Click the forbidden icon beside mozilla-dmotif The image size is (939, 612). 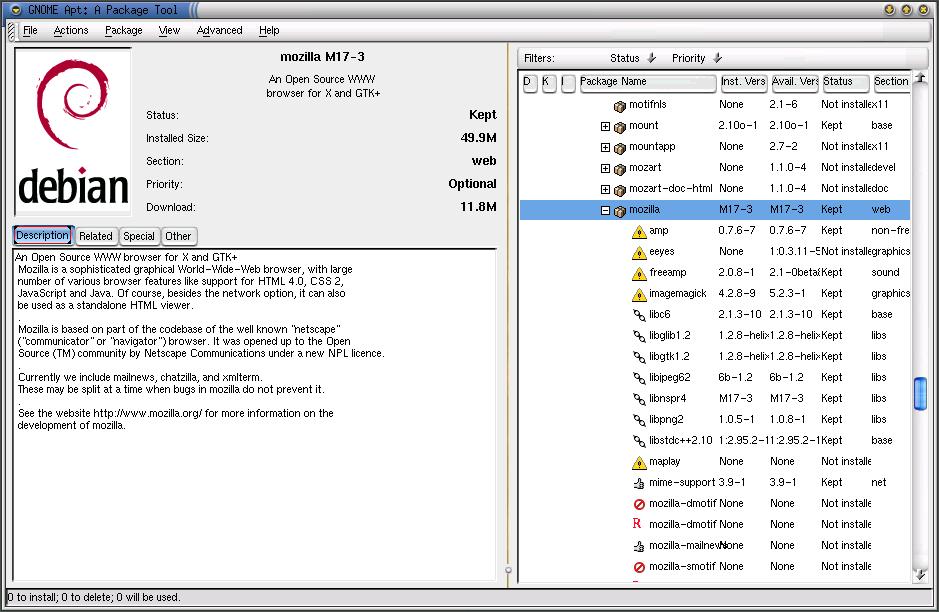639,503
